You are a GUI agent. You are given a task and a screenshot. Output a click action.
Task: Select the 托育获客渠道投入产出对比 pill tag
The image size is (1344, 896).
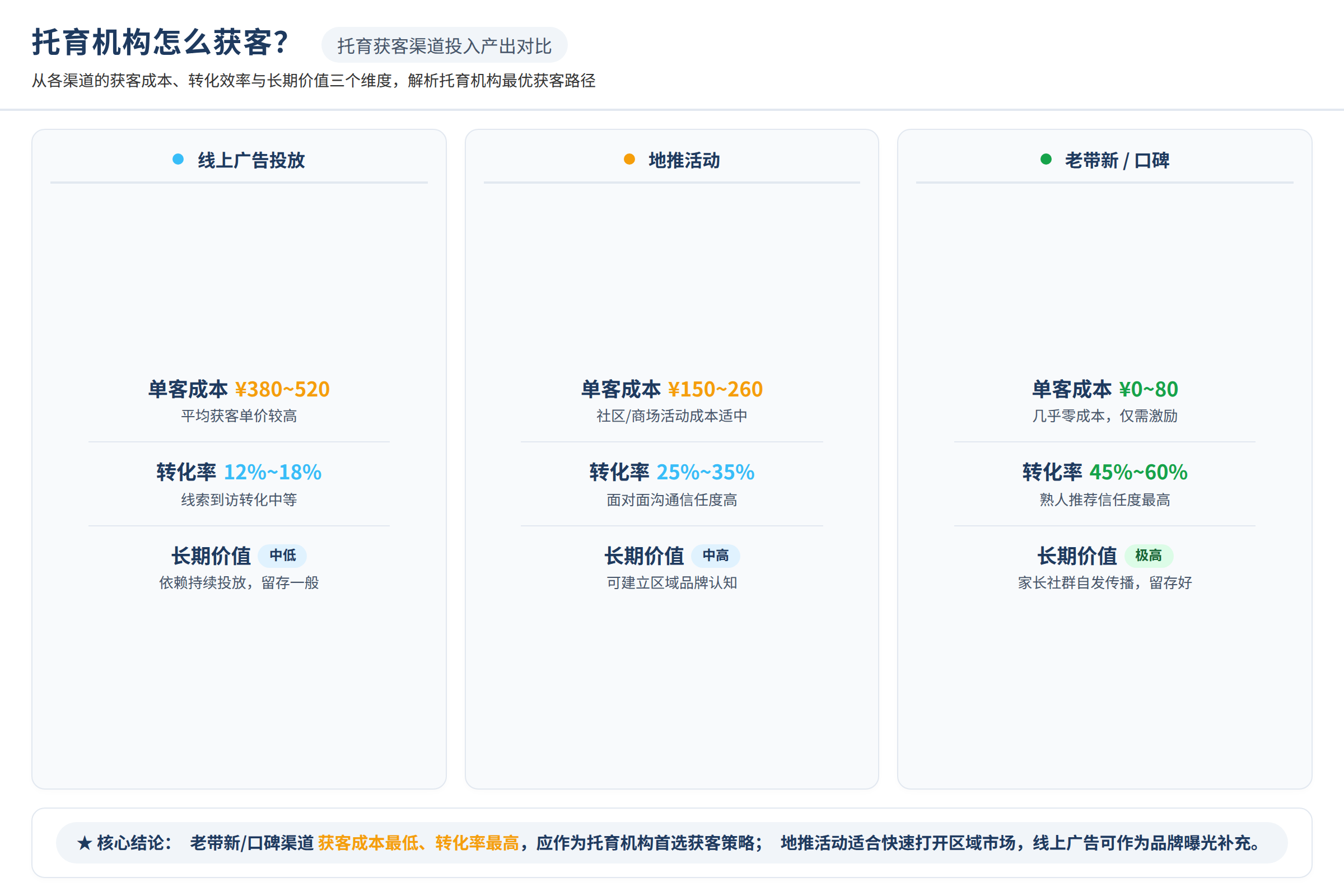coord(444,45)
